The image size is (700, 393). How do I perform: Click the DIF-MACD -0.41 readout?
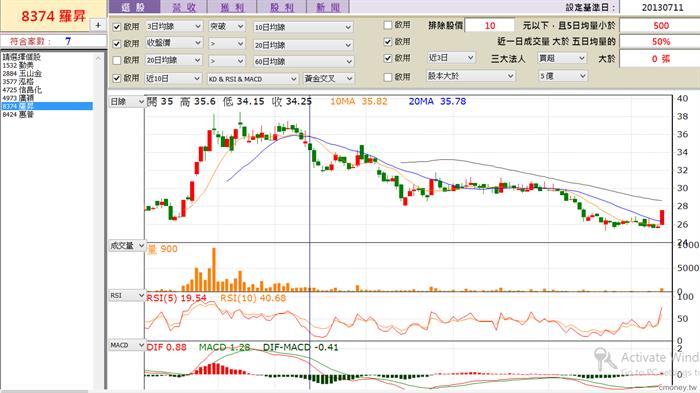point(300,347)
